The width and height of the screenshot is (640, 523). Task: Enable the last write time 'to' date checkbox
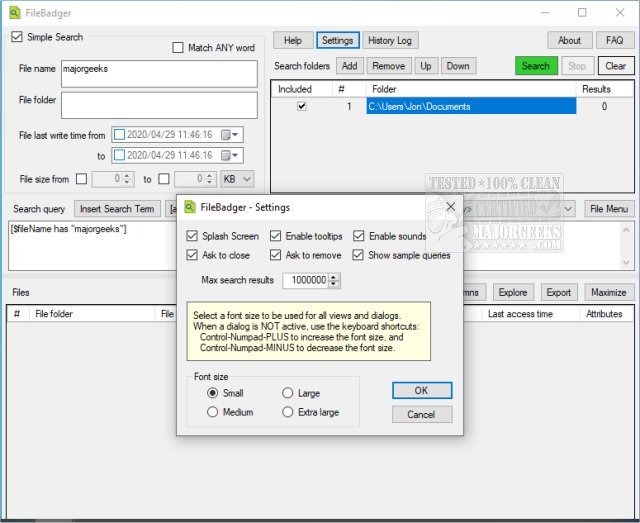pyautogui.click(x=119, y=155)
